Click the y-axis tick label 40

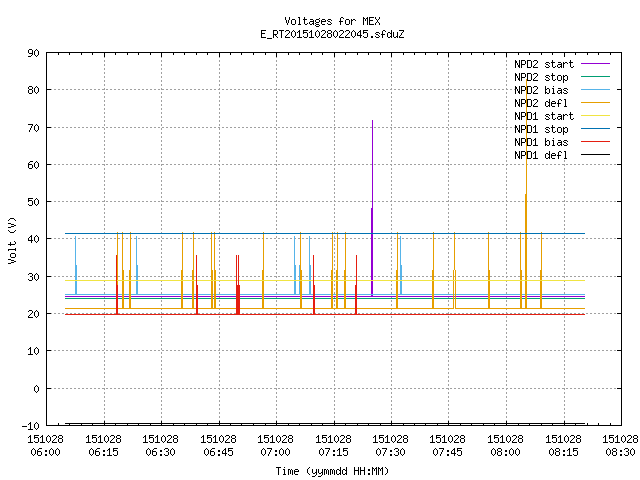[x=33, y=239]
